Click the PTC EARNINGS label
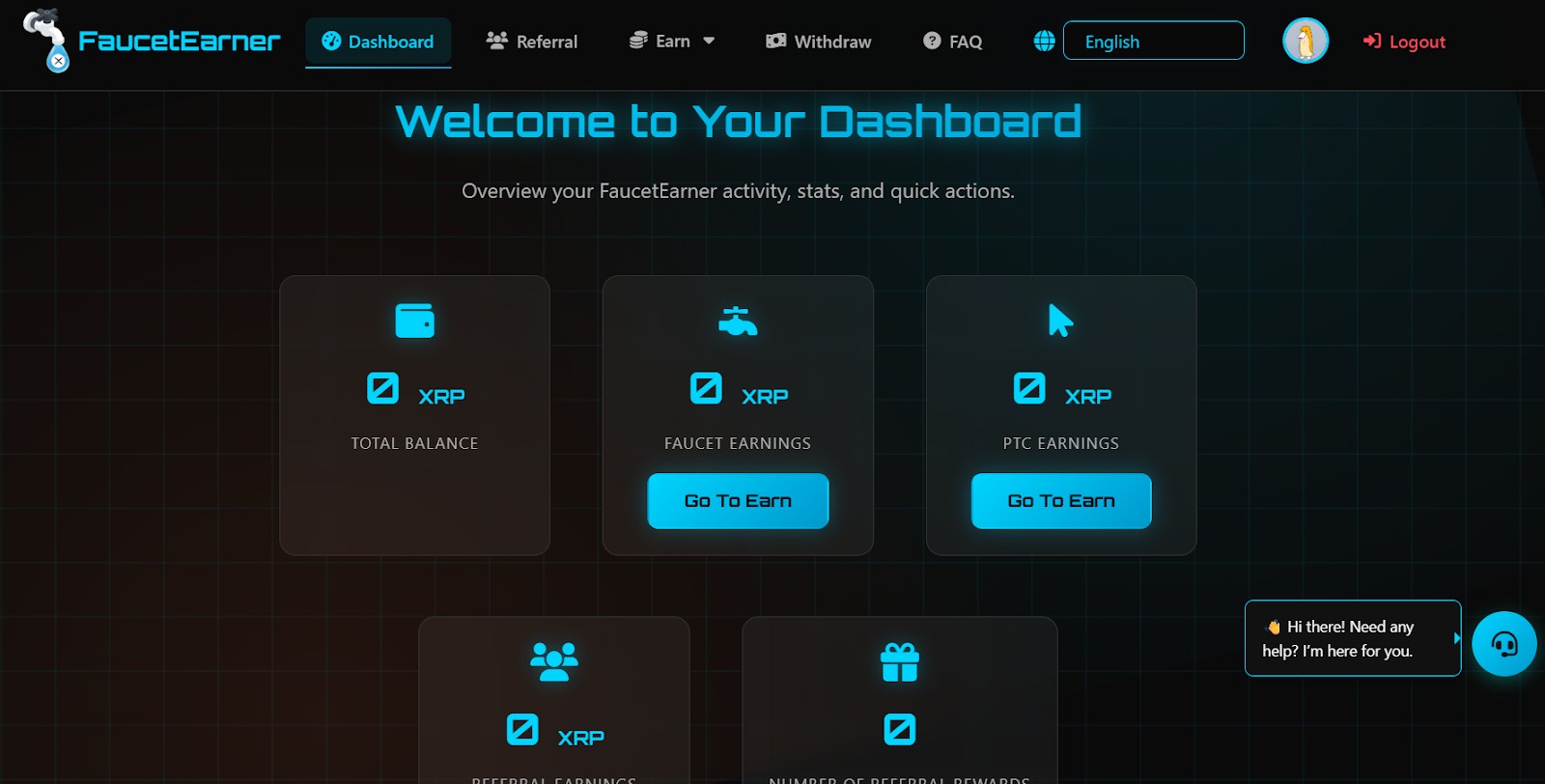The image size is (1545, 784). [1061, 443]
